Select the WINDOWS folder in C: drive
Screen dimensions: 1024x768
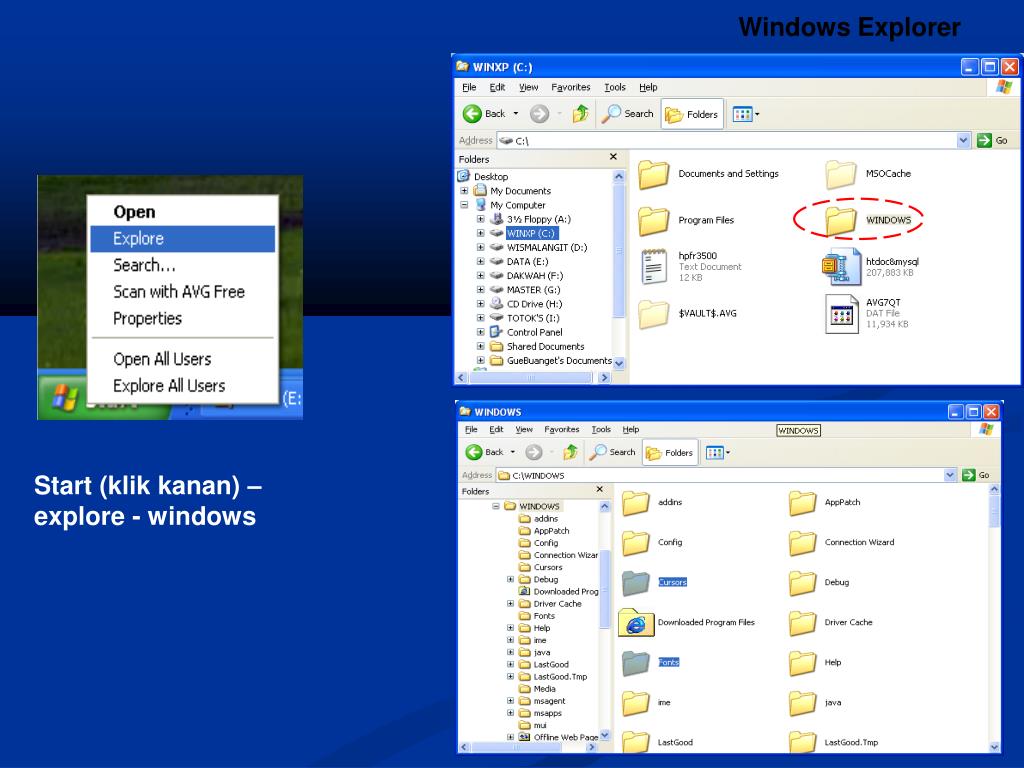[840, 221]
